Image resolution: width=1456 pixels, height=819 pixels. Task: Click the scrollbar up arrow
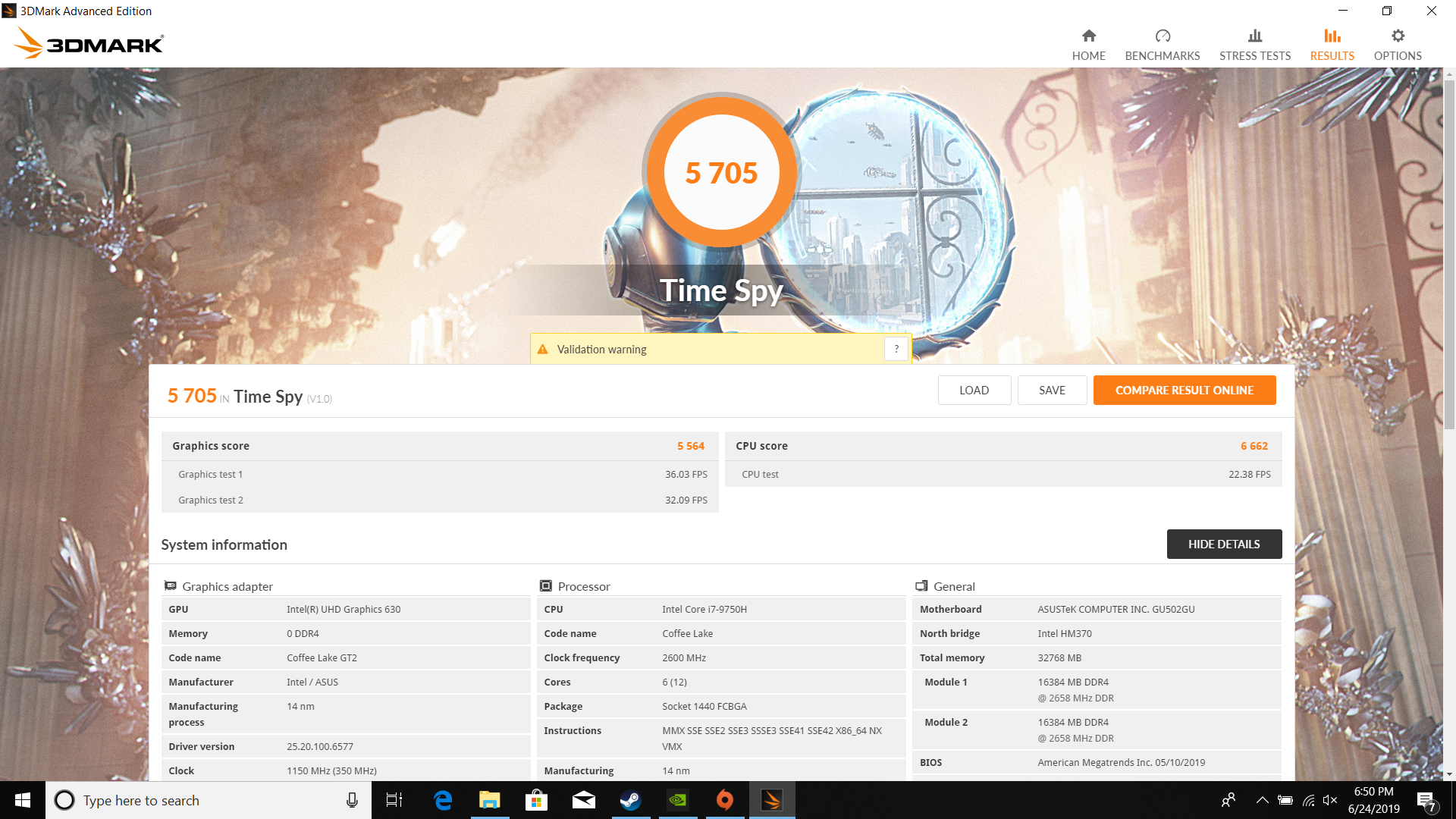(x=1449, y=74)
